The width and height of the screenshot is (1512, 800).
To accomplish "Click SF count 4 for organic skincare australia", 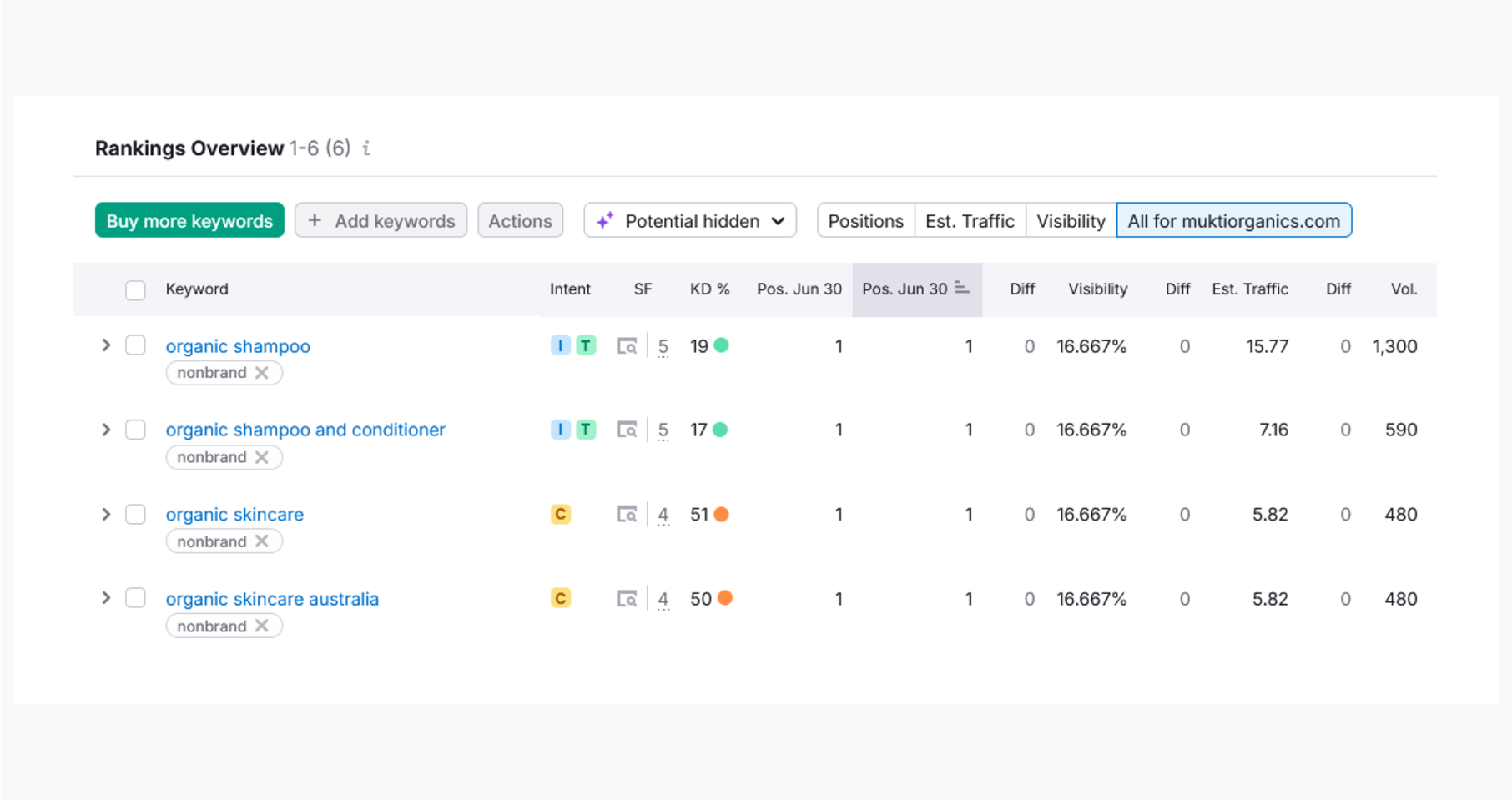I will [663, 599].
